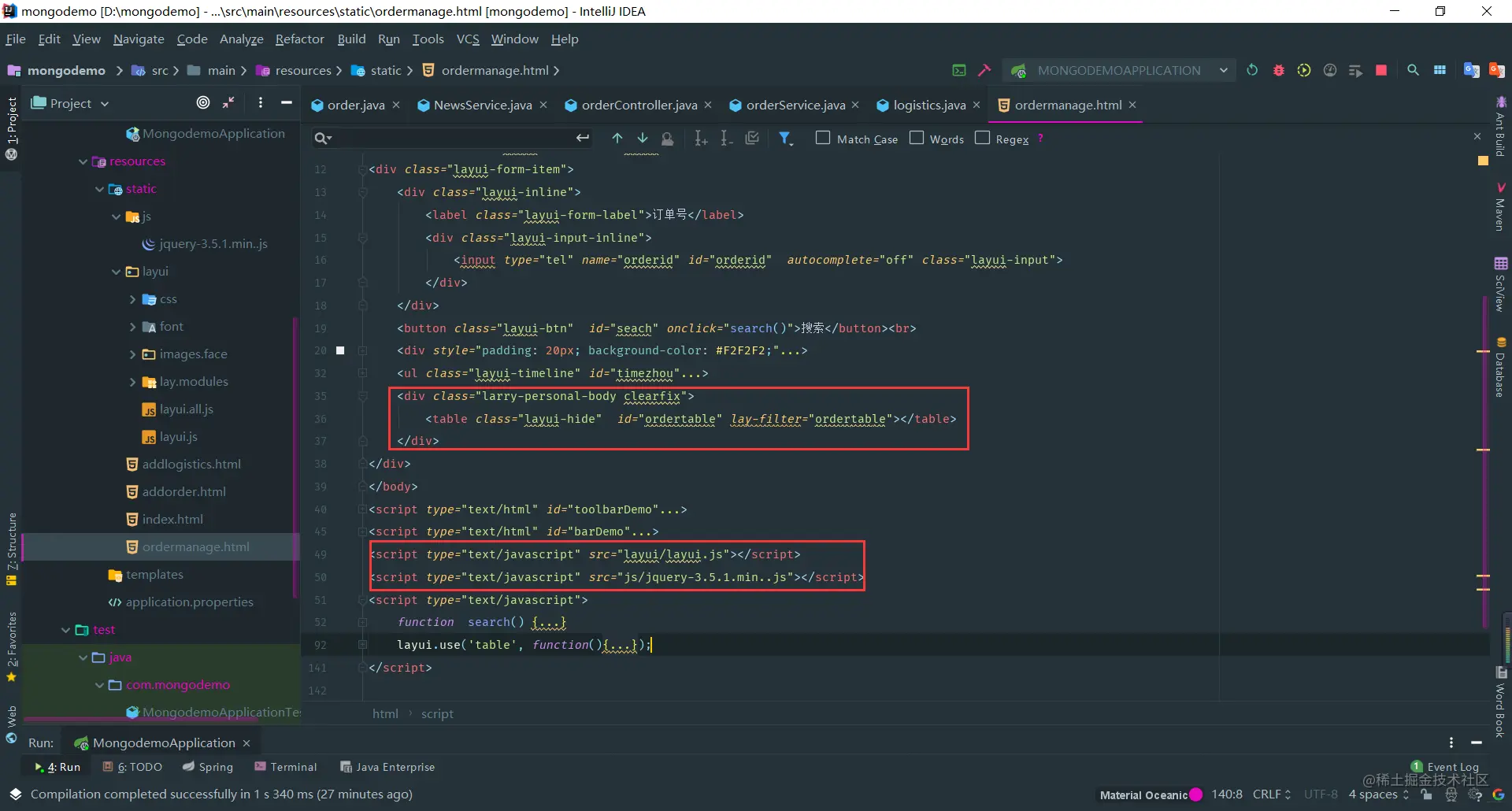Toggle lock icon in status bar
1512x811 pixels.
1427,794
